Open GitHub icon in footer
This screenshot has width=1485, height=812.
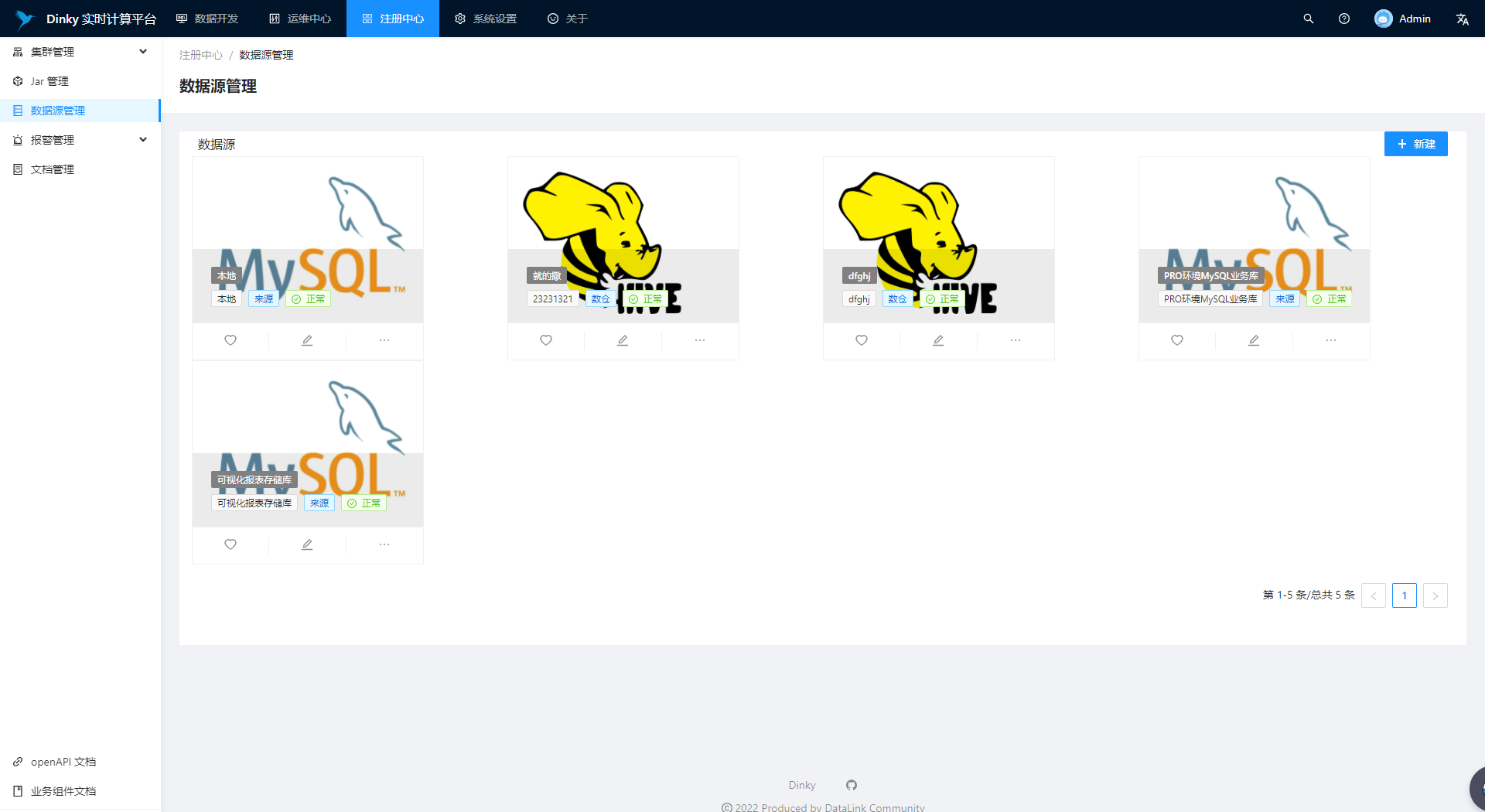coord(852,785)
